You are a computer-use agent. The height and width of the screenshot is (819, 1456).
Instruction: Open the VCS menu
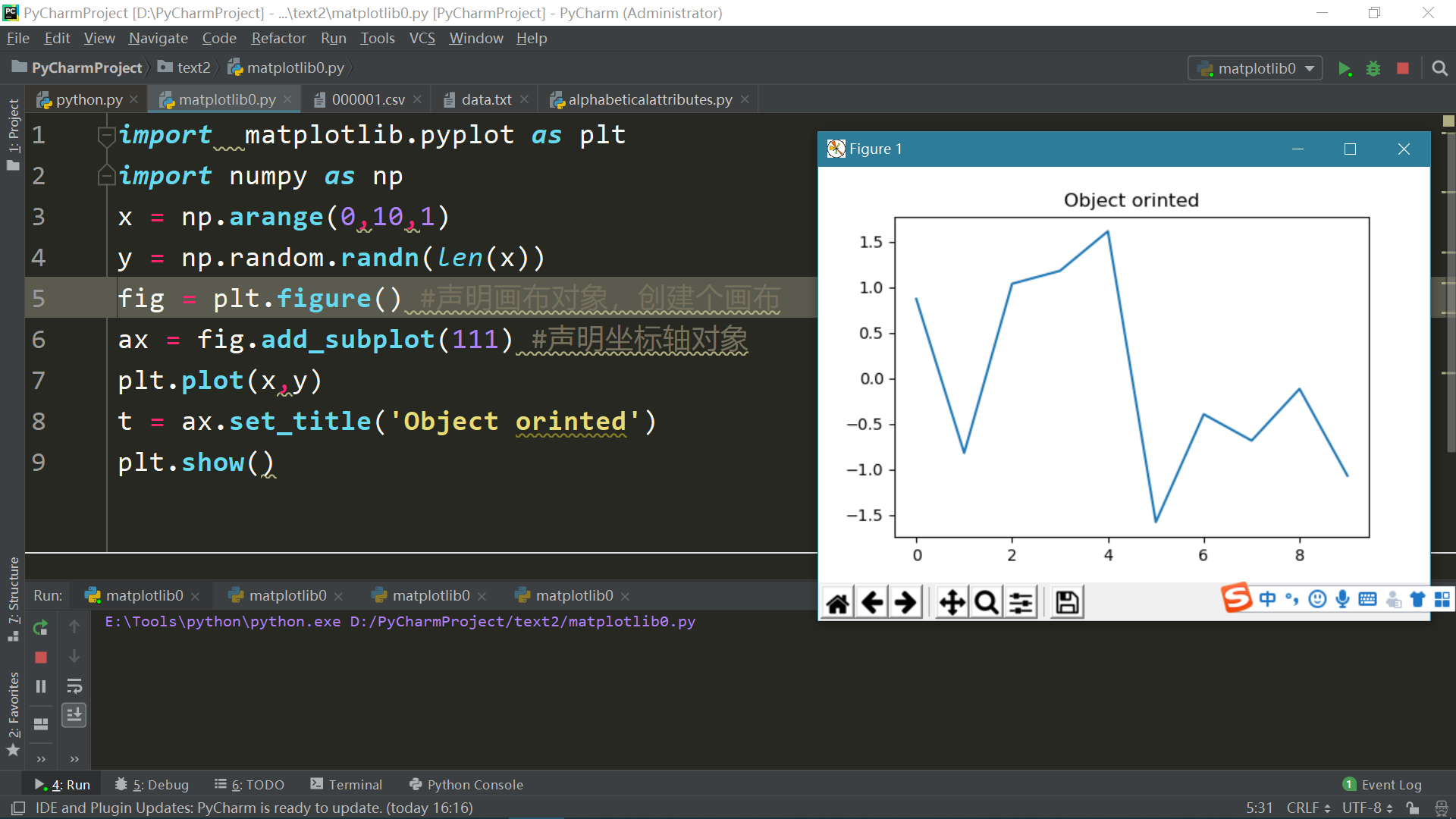[x=422, y=39]
